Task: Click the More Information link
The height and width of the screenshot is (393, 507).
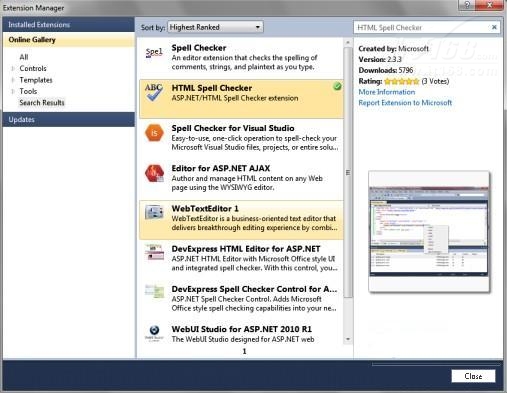Action: pos(387,92)
